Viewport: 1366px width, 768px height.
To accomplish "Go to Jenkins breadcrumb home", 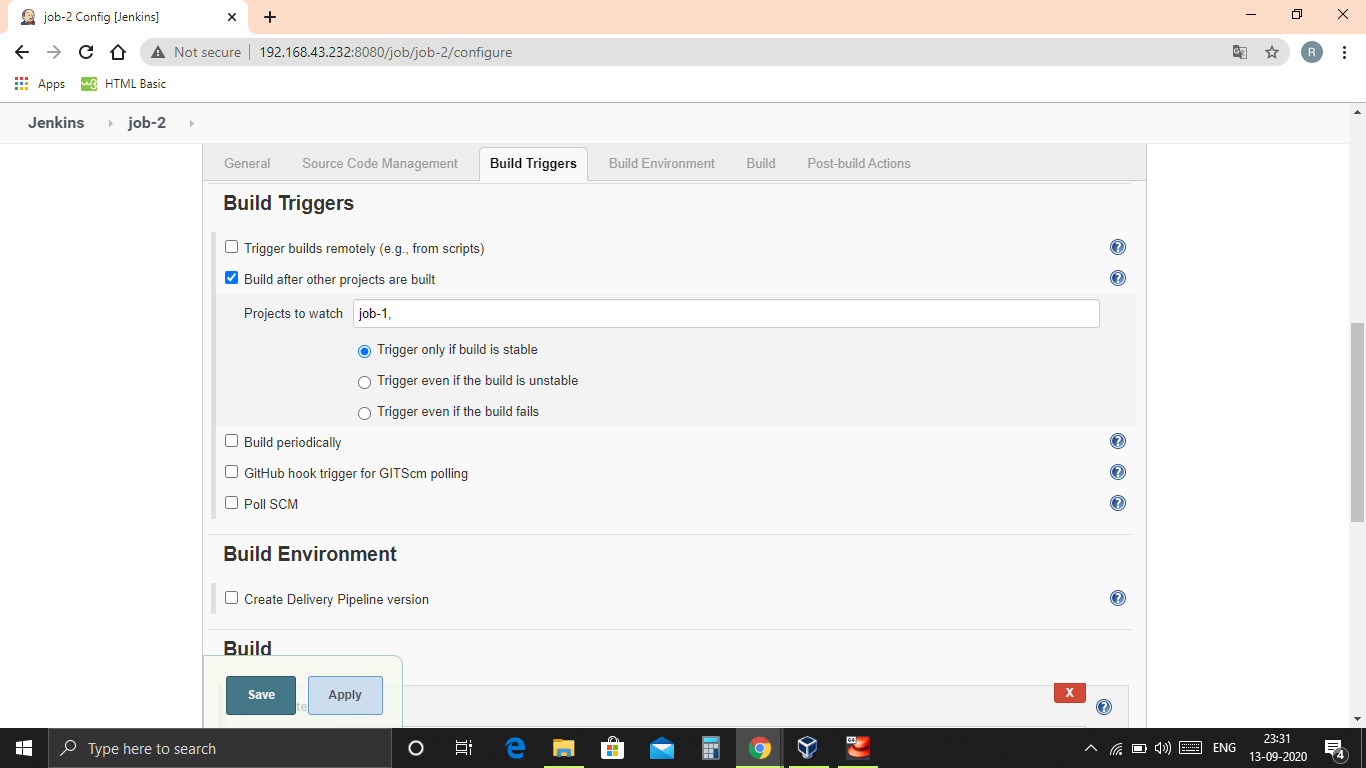I will tap(56, 123).
